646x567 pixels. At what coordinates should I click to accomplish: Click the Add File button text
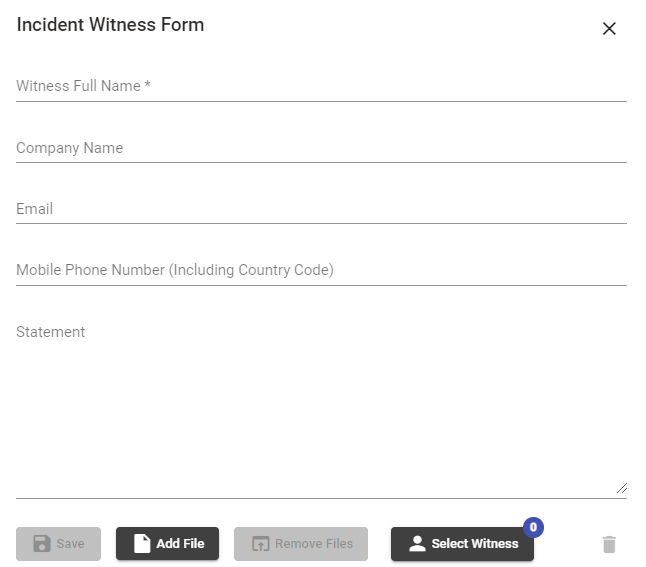pos(180,544)
